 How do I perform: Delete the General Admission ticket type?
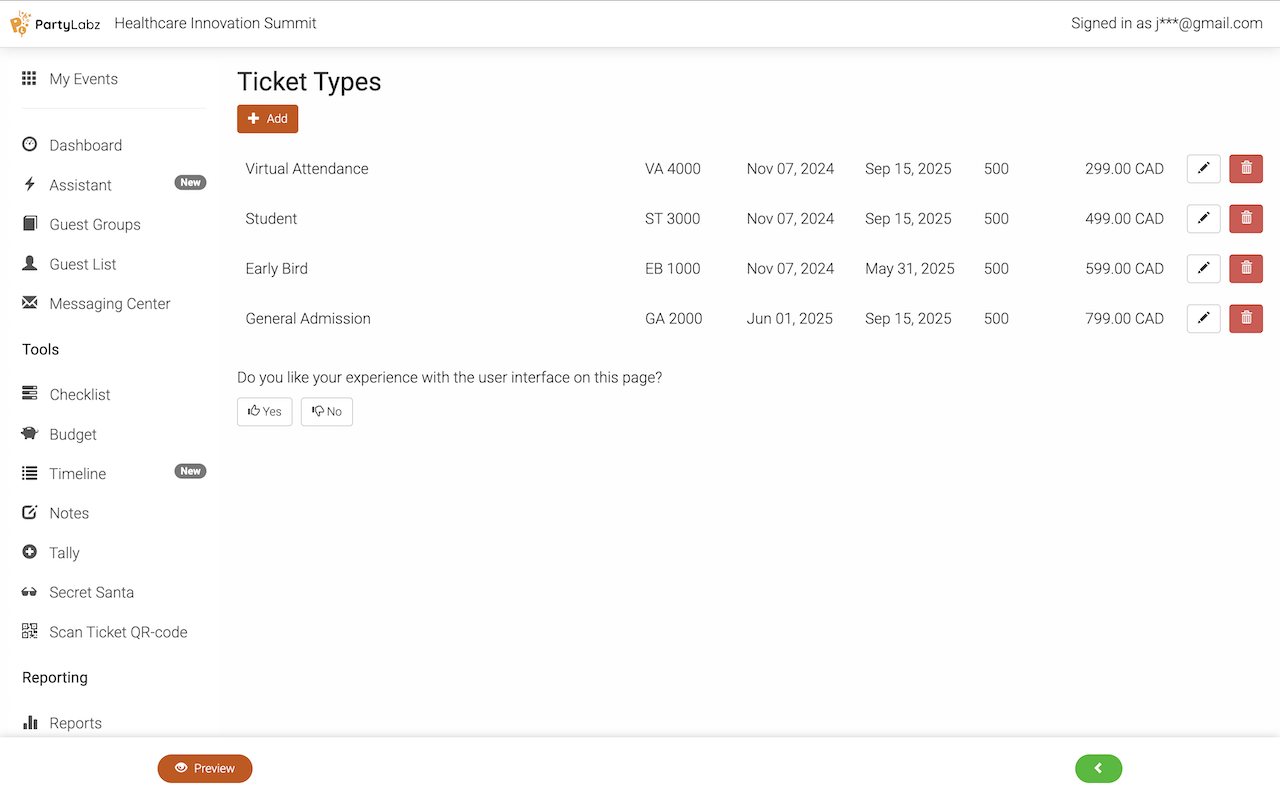click(x=1246, y=319)
